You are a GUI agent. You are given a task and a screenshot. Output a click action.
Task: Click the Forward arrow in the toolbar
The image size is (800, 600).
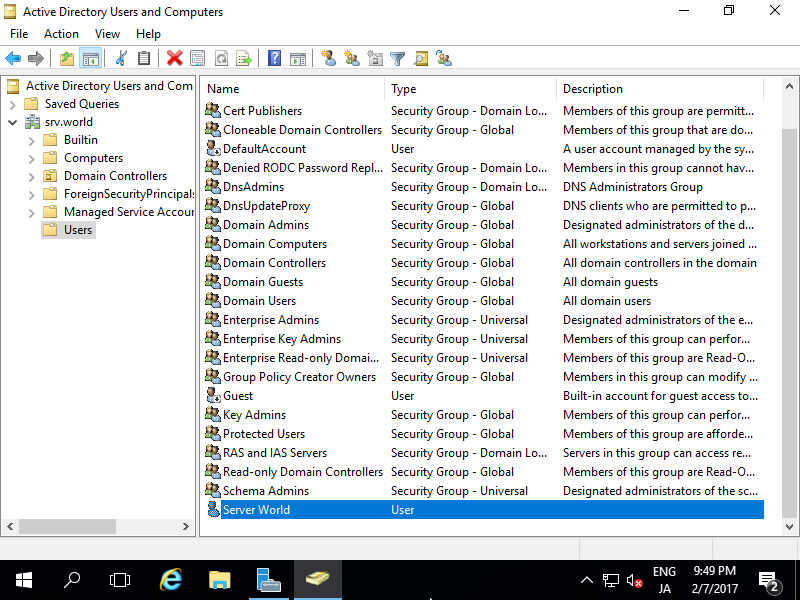click(36, 59)
